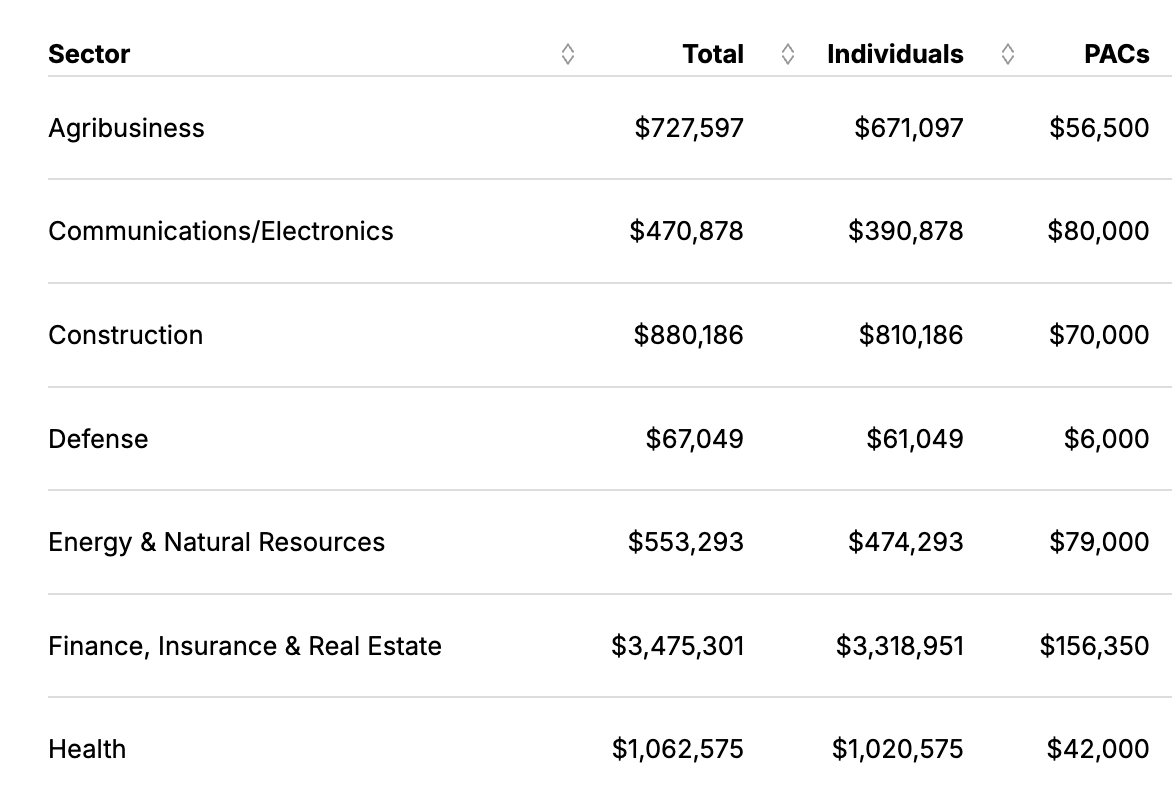This screenshot has width=1172, height=790.
Task: Click the Sector column header
Action: point(89,54)
